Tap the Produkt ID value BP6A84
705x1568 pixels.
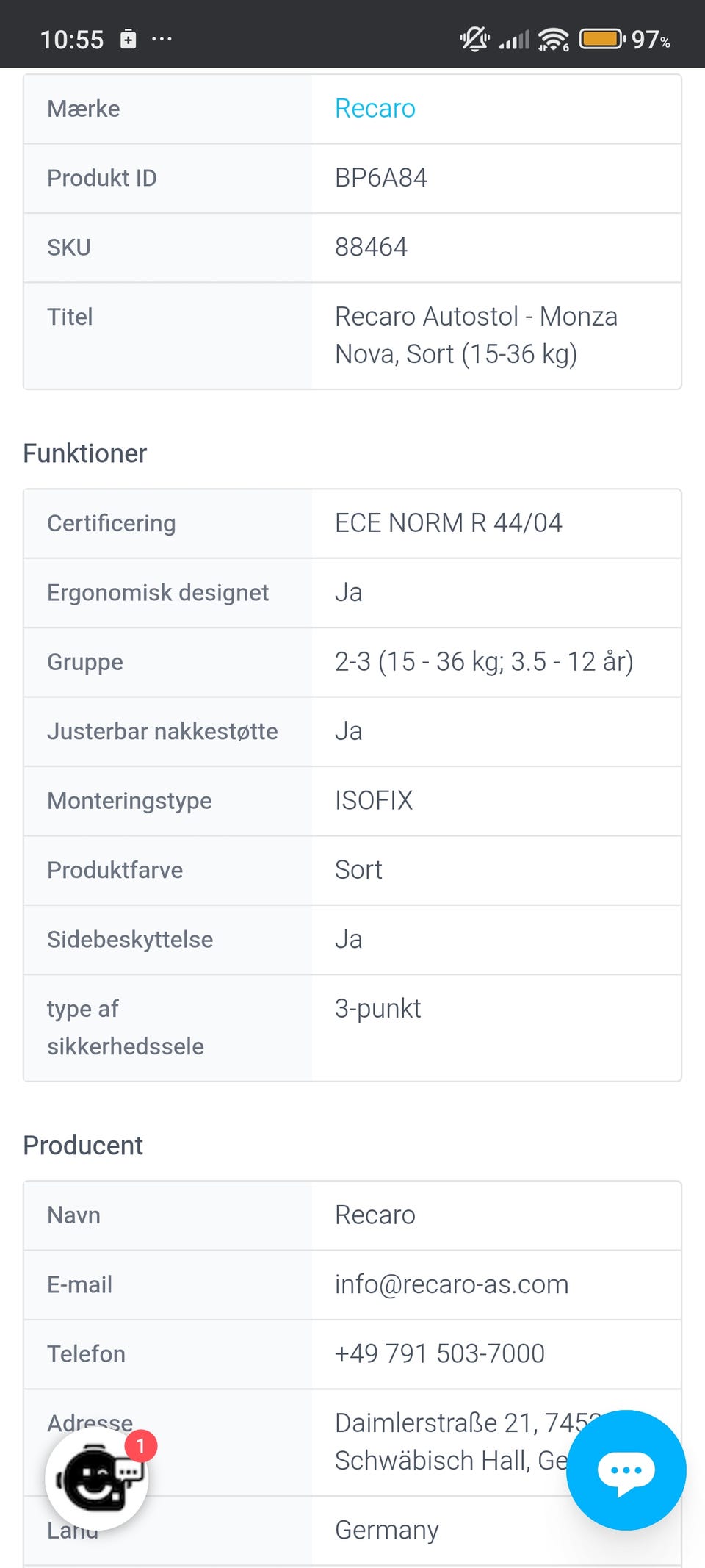pos(380,178)
